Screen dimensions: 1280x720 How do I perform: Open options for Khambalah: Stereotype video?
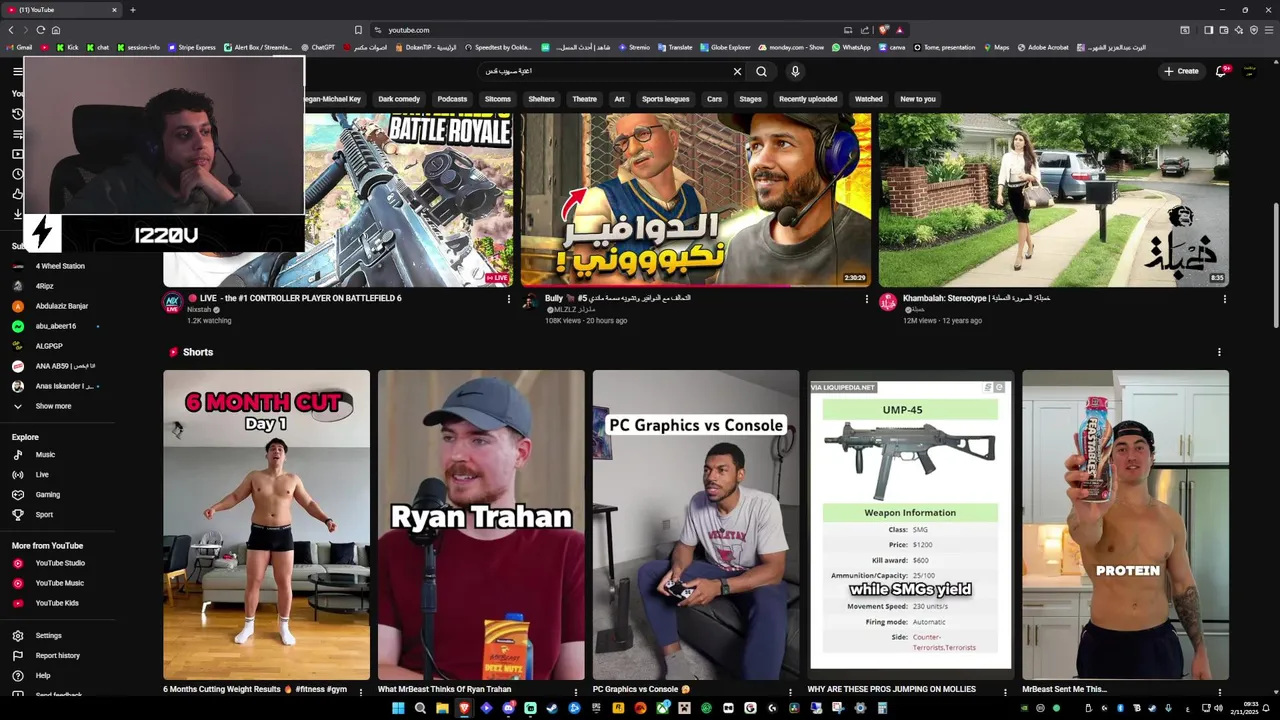1224,299
